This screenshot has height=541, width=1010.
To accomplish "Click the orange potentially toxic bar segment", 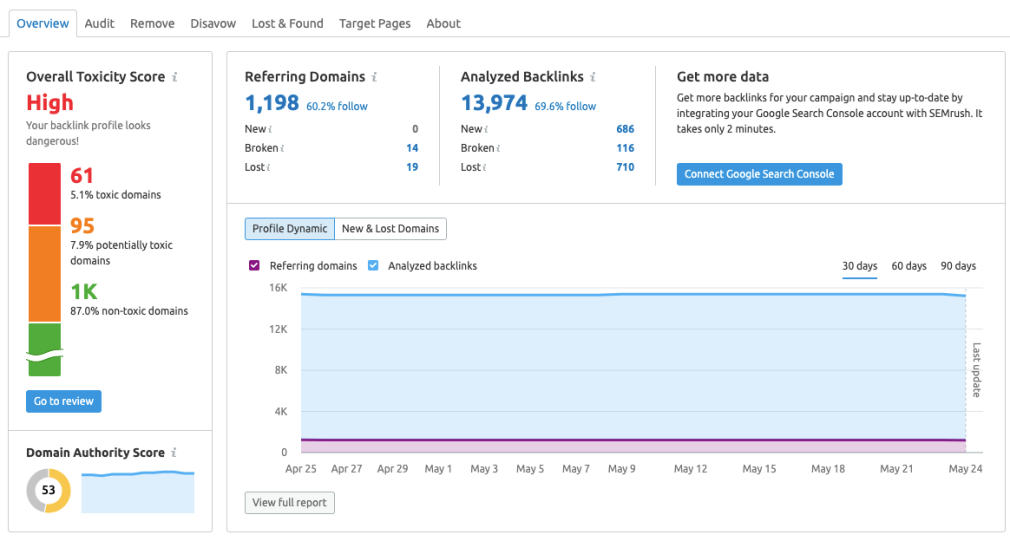I will (x=44, y=274).
